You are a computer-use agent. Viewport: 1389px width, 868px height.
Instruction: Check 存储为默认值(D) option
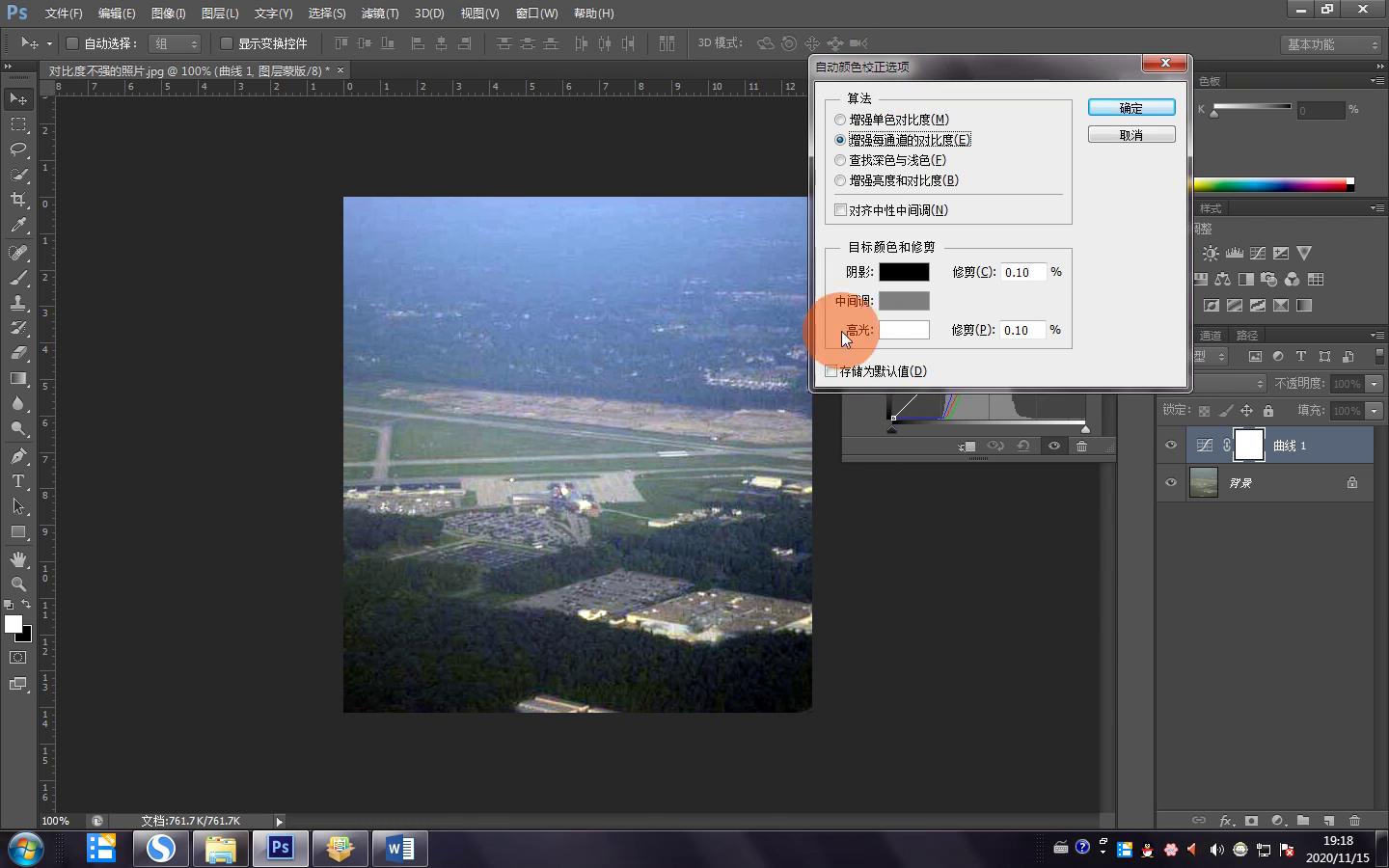831,371
